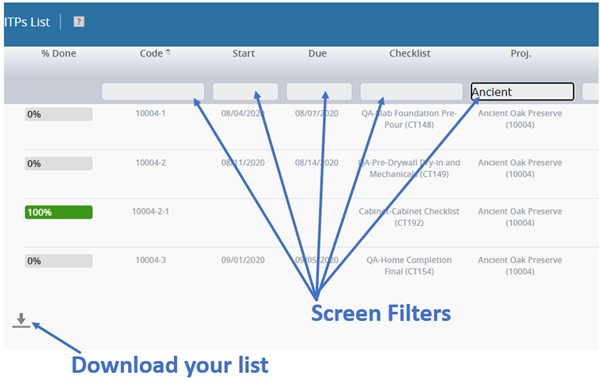Viewport: 600px width, 382px height.
Task: Open ITP code 10004-2
Action: 150,163
